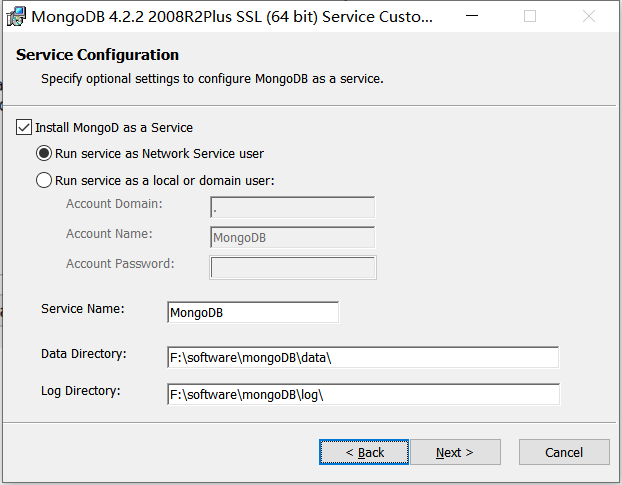Click the 'Specify optional settings' description text
622x485 pixels.
tap(212, 79)
